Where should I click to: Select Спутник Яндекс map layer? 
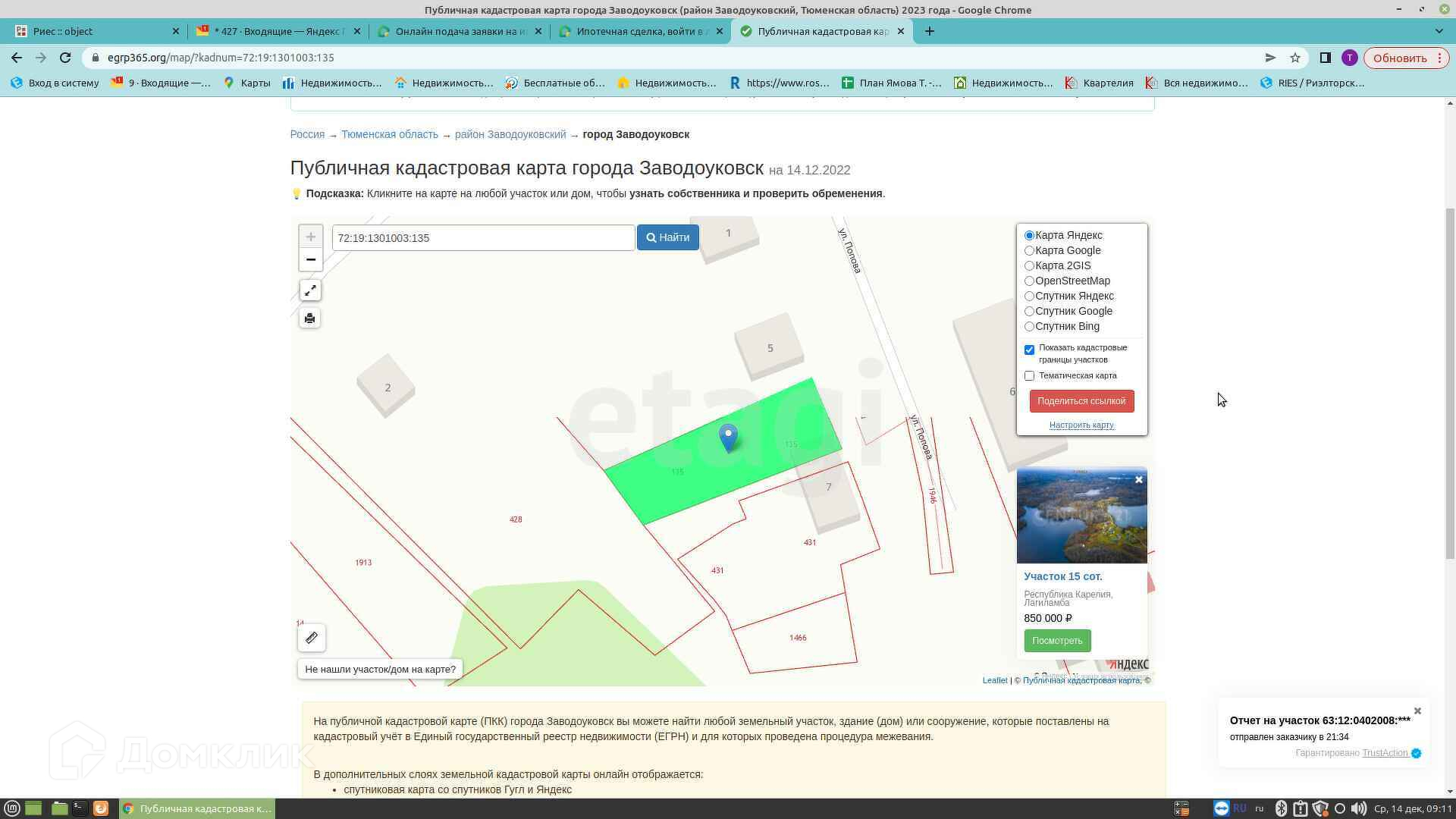[x=1029, y=296]
